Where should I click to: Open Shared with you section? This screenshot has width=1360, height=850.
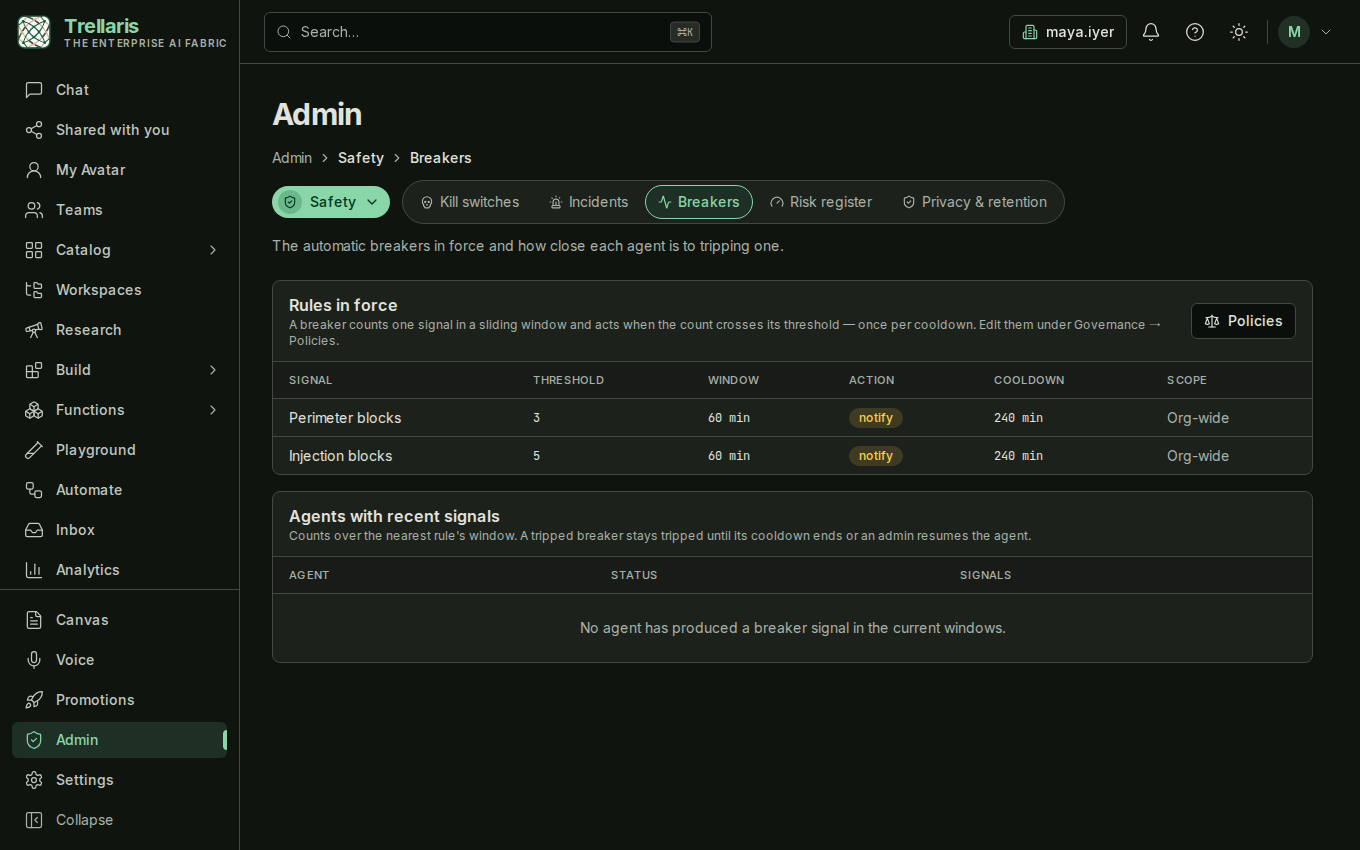[x=119, y=130]
